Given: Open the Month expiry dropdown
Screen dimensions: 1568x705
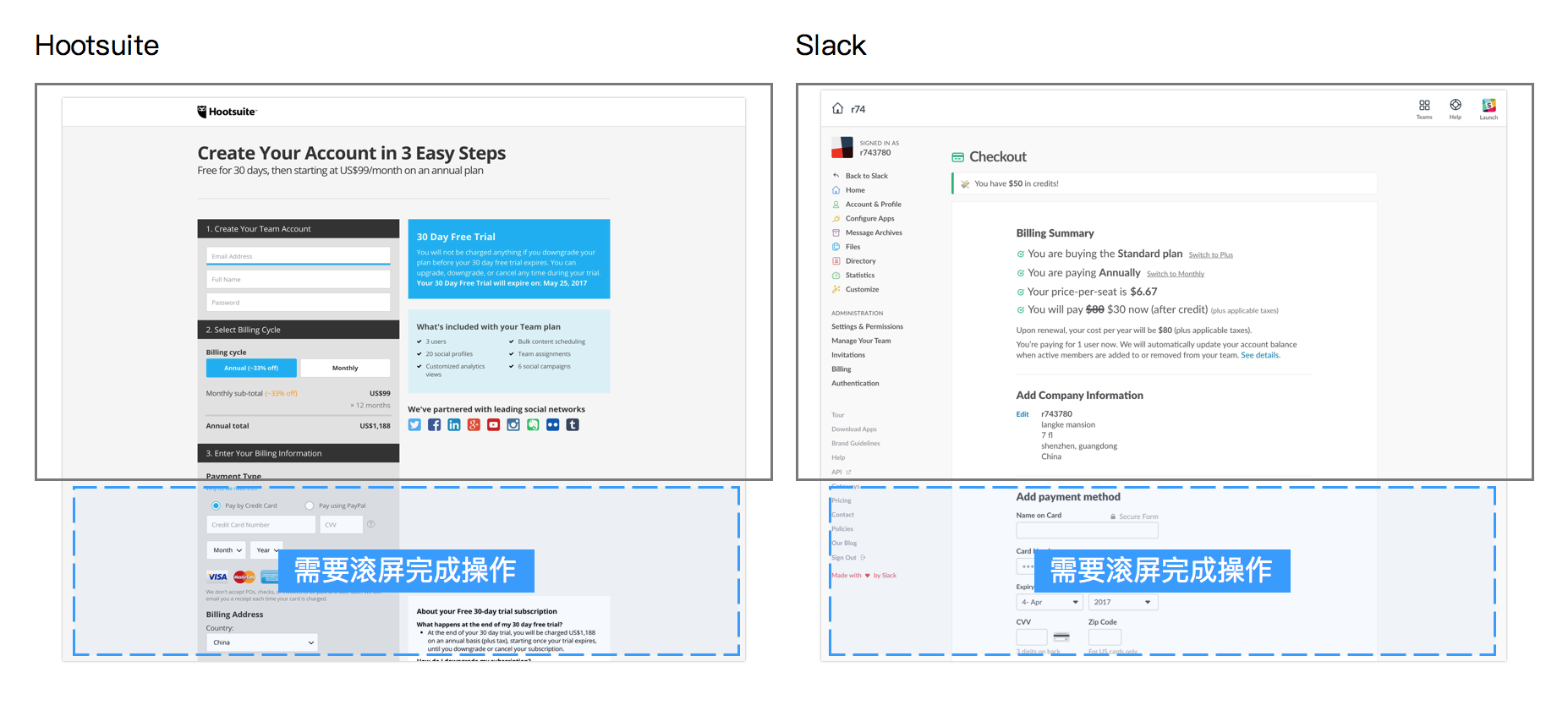Looking at the screenshot, I should [x=227, y=550].
